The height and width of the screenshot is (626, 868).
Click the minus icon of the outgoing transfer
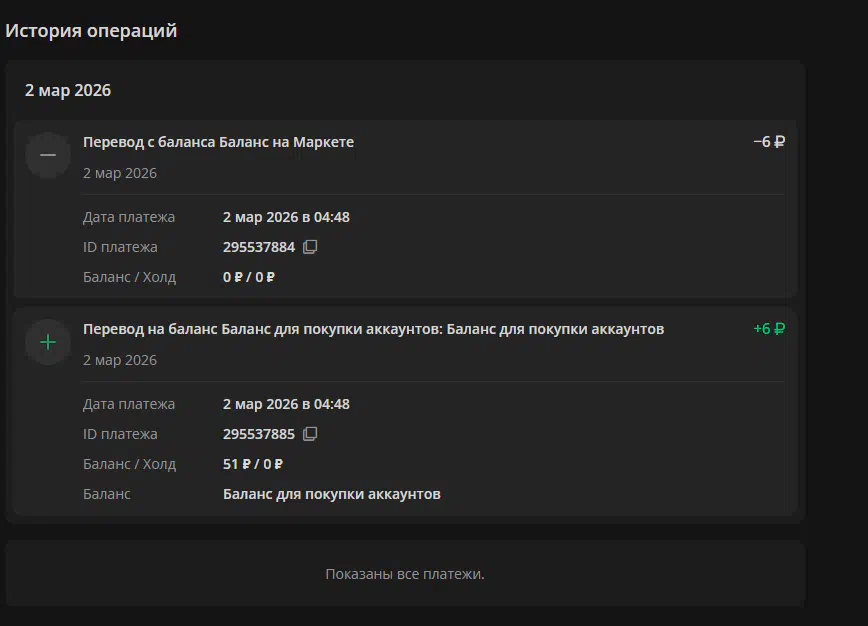coord(48,155)
